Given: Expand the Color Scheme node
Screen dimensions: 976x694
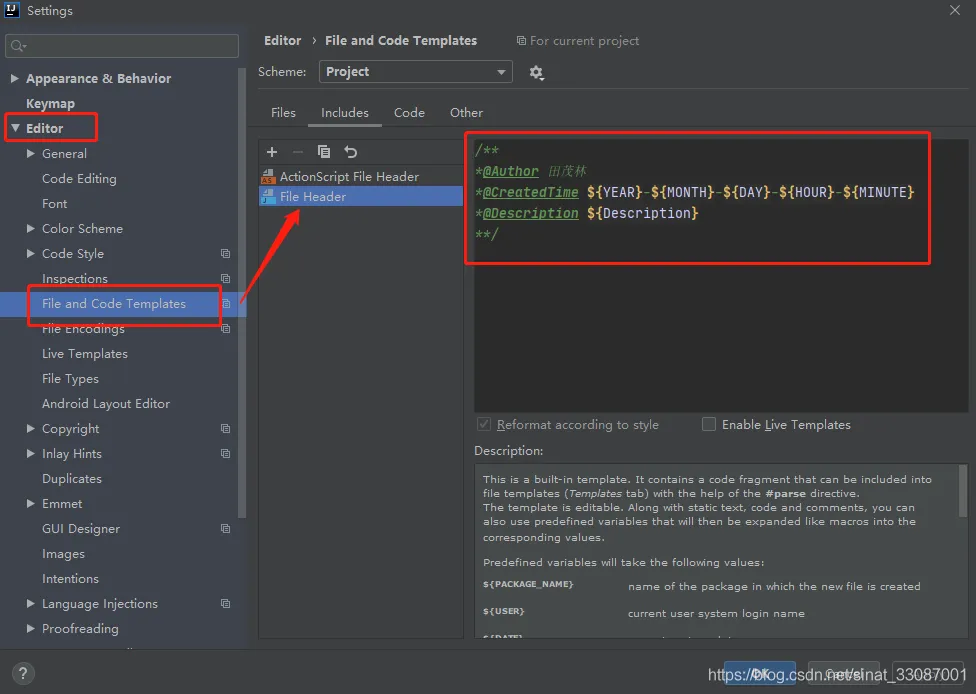Looking at the screenshot, I should pos(30,228).
